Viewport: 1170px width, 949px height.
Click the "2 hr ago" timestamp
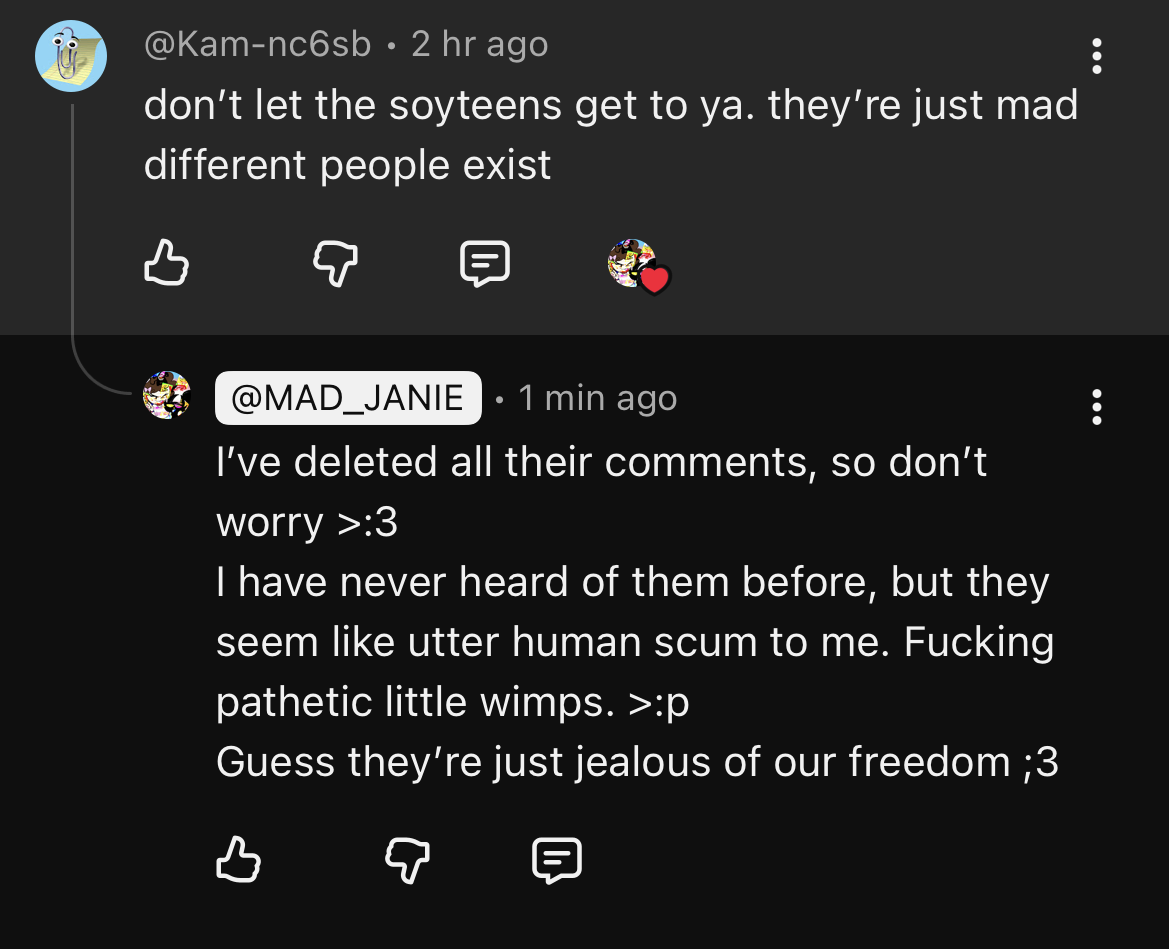click(x=480, y=45)
